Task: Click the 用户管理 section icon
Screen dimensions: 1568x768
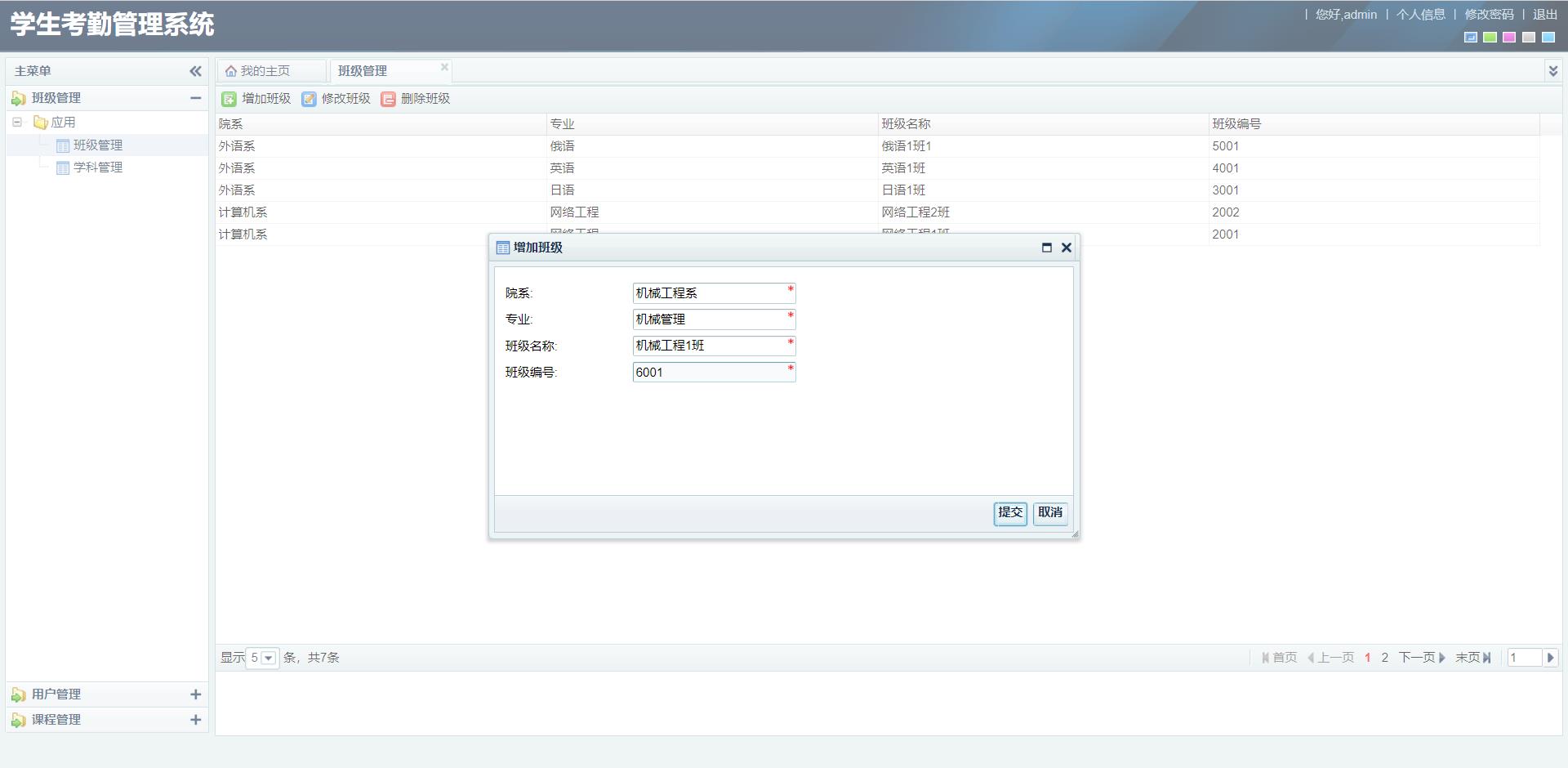Action: tap(18, 694)
